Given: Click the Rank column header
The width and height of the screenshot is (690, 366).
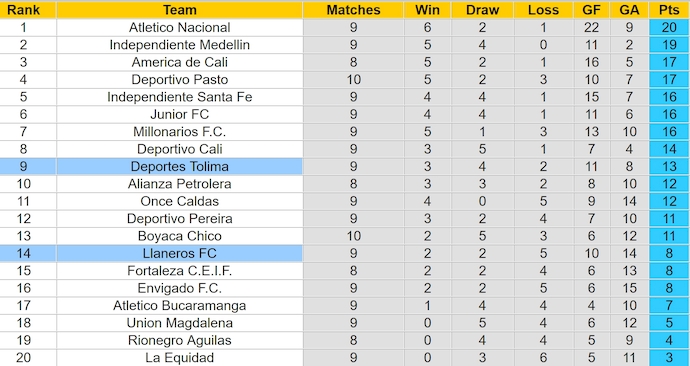Looking at the screenshot, I should click(x=23, y=10).
